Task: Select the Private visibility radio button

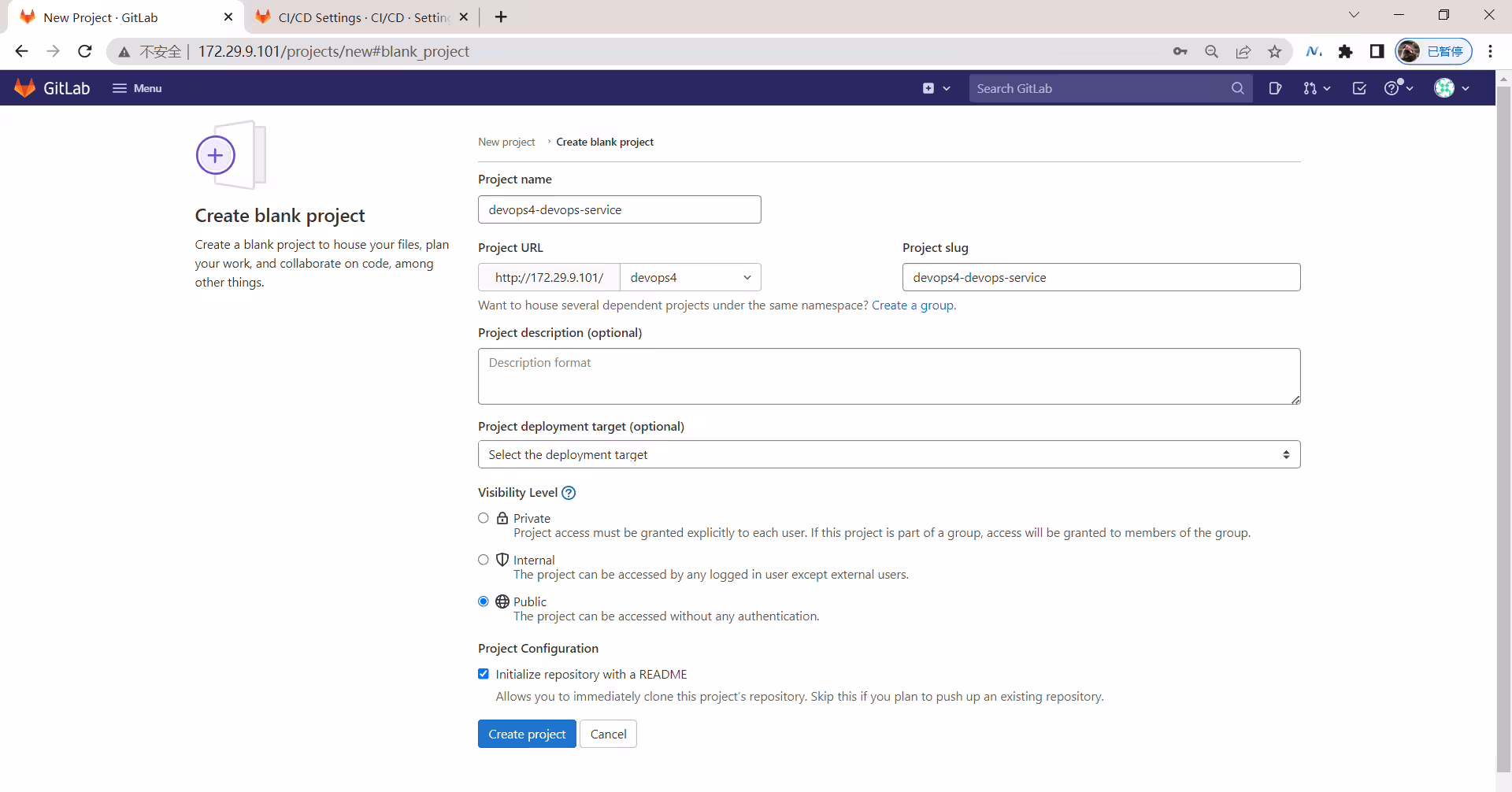Action: 484,518
